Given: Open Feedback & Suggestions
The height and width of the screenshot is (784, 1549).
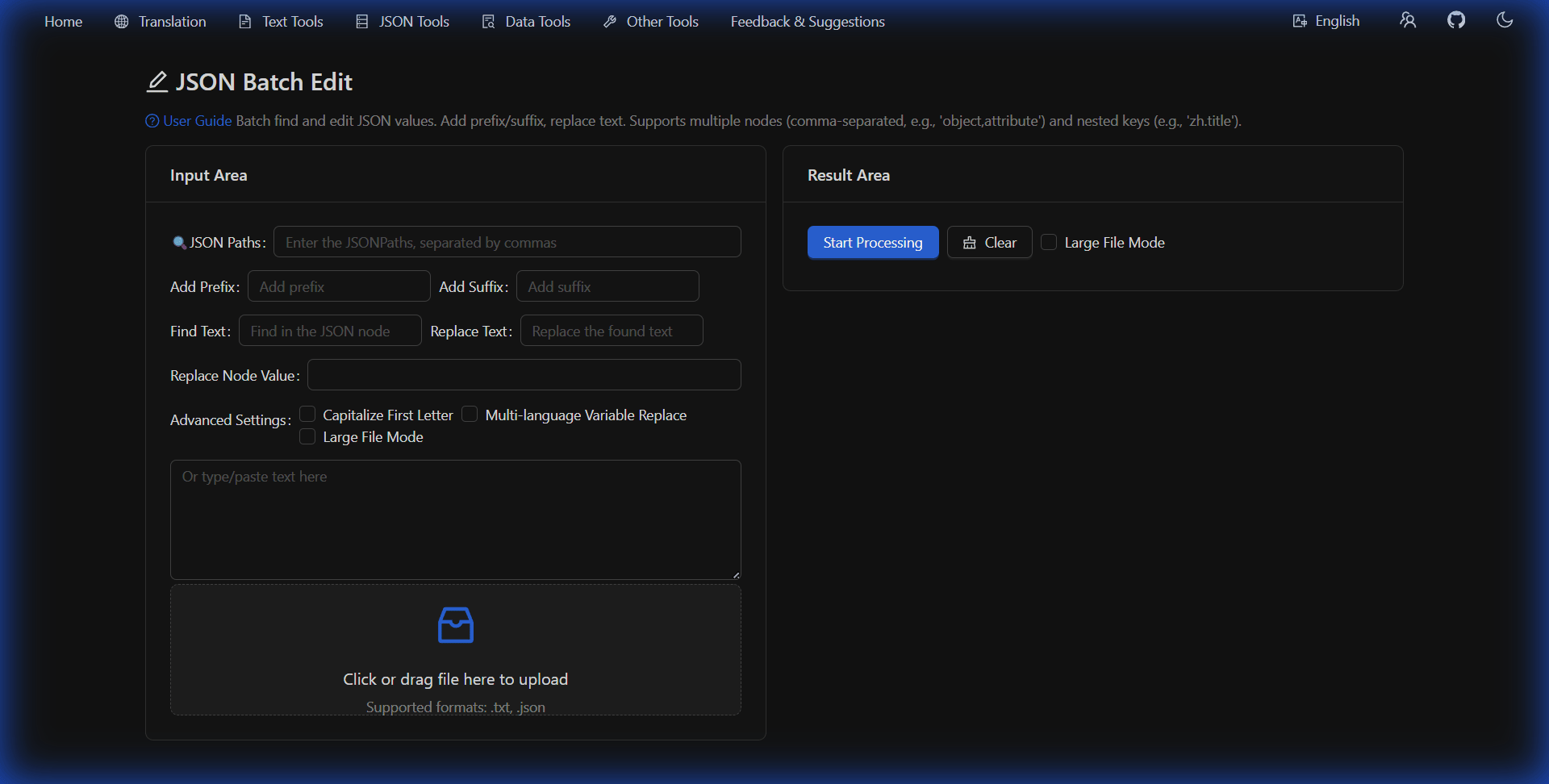Looking at the screenshot, I should [x=807, y=22].
